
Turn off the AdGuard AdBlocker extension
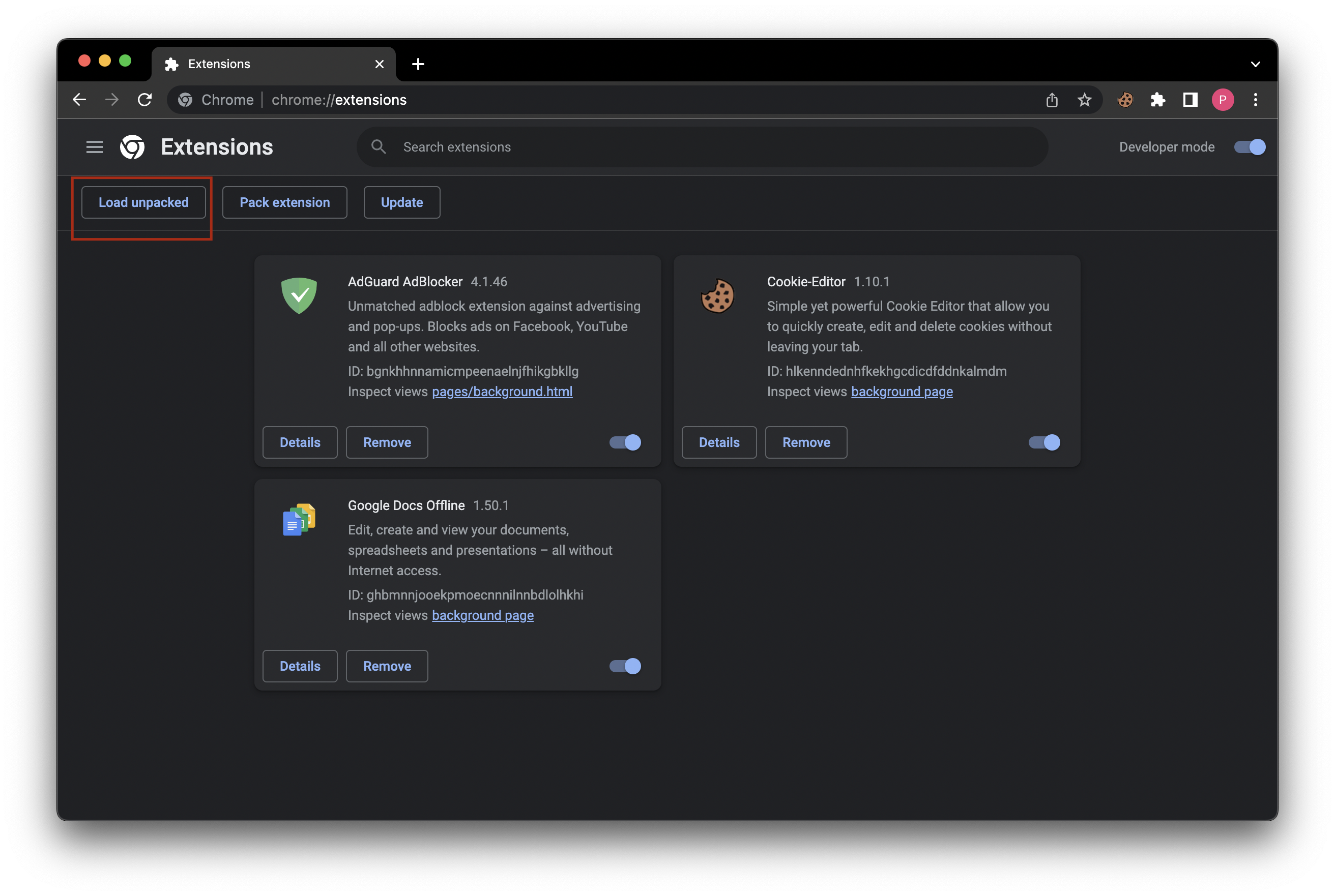[x=624, y=442]
